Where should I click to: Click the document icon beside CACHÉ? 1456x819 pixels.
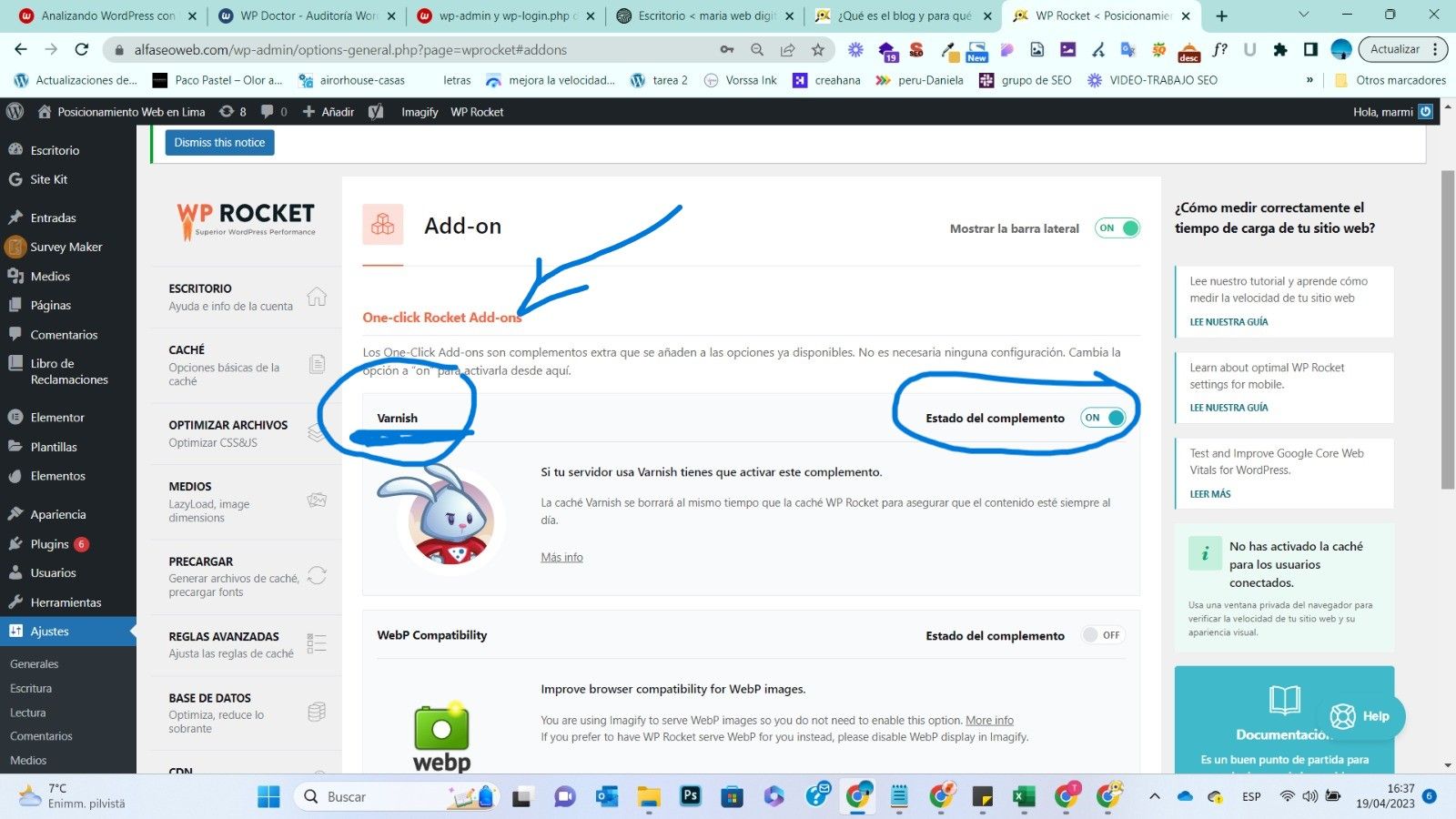coord(317,364)
